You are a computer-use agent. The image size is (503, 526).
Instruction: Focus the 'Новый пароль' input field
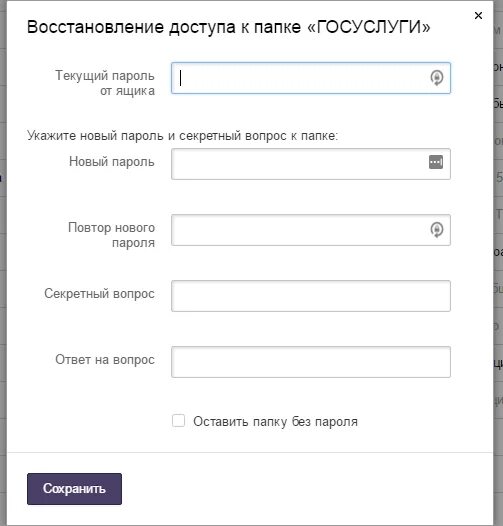tap(311, 164)
